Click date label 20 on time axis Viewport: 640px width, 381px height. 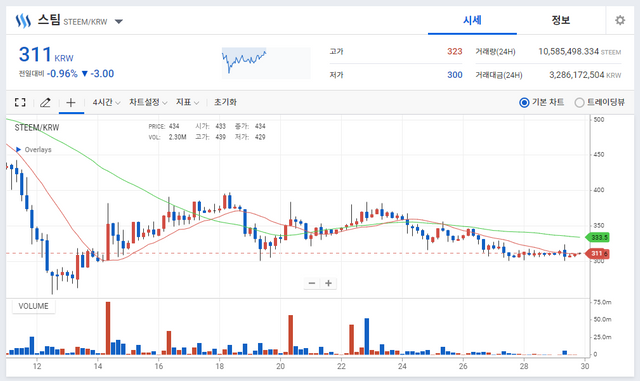pos(280,366)
